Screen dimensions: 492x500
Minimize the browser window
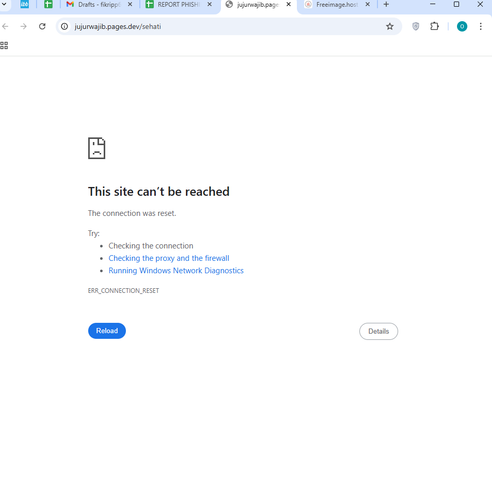point(433,4)
